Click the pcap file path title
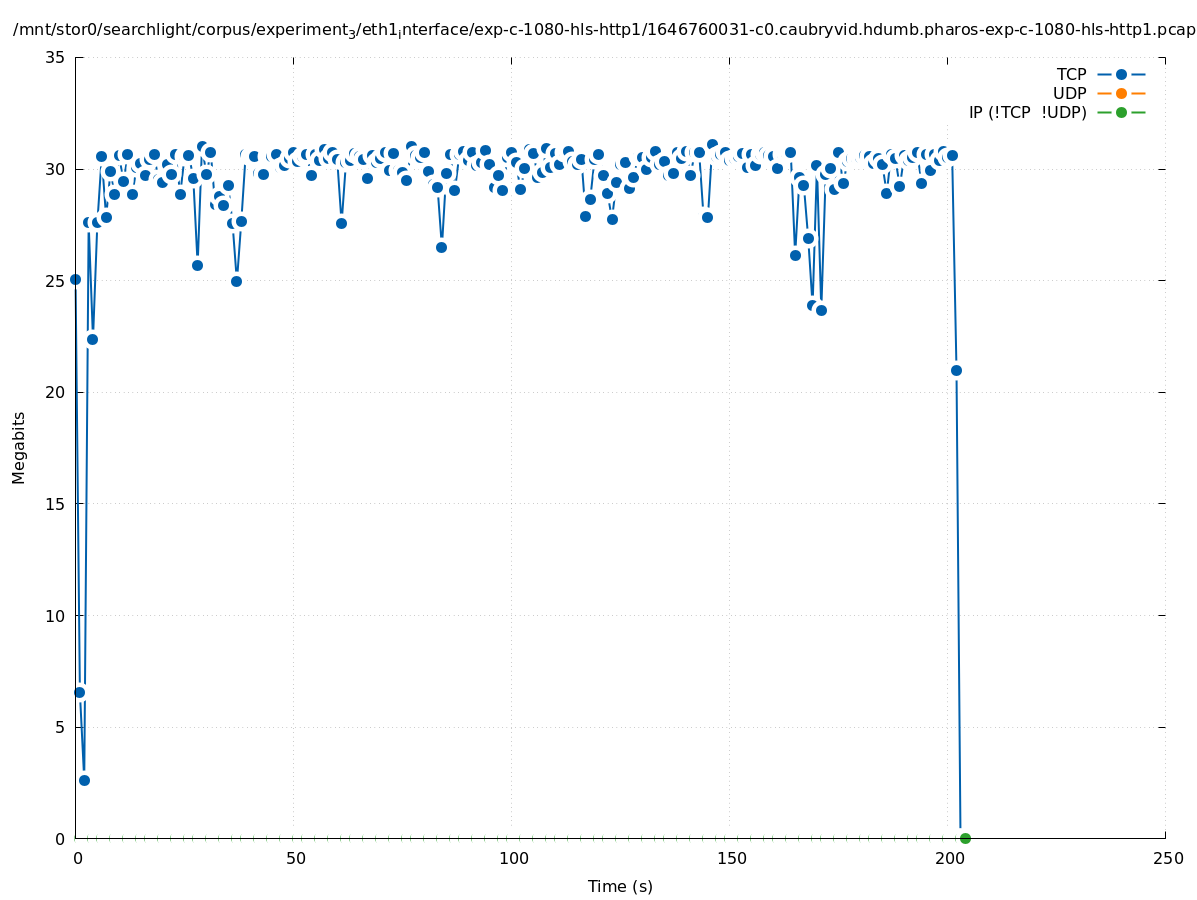Screen dimensions: 1197x900 [604, 30]
